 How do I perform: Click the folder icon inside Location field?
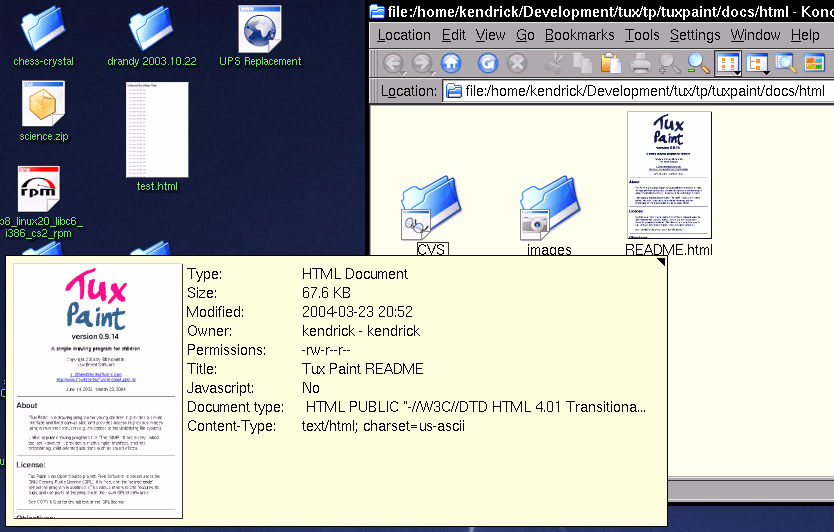454,91
